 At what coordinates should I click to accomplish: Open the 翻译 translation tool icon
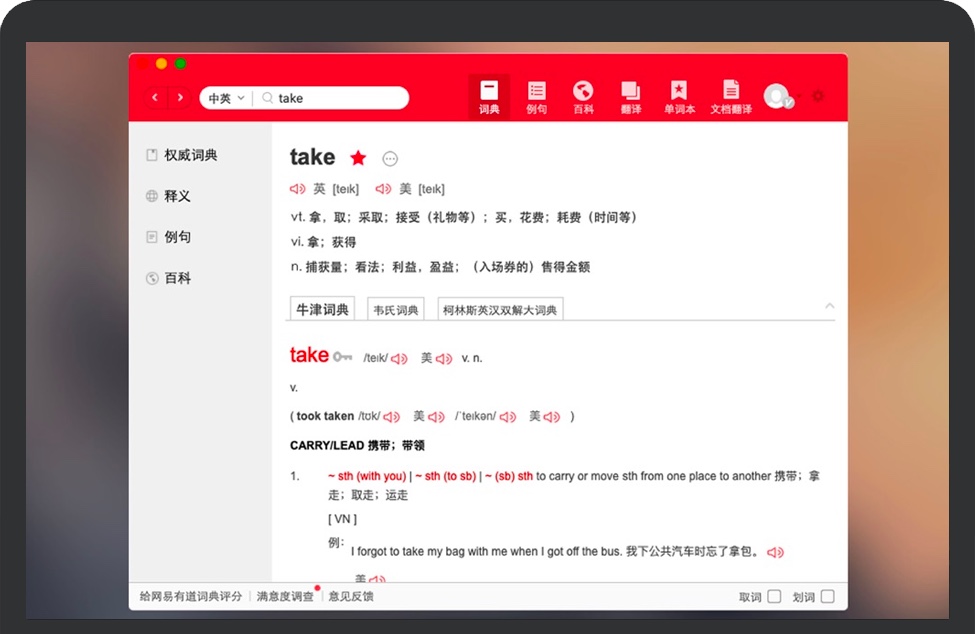click(x=630, y=97)
